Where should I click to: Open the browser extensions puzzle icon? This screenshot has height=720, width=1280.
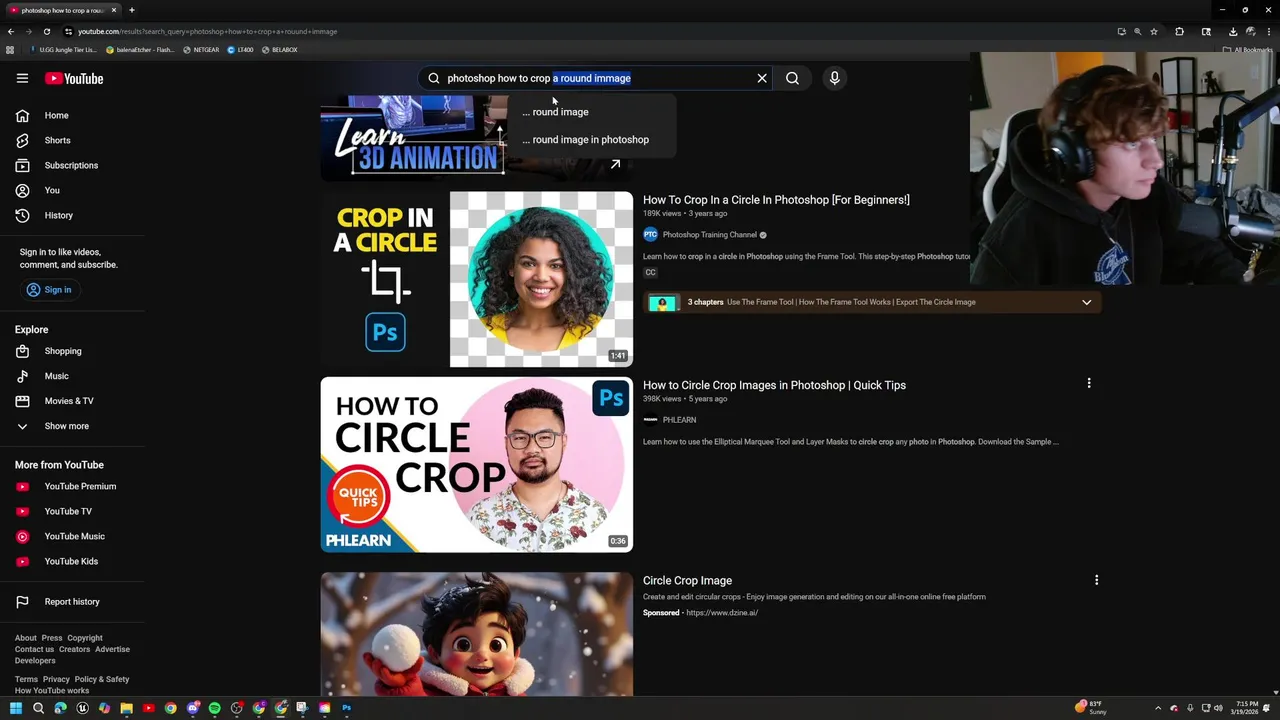point(1180,31)
